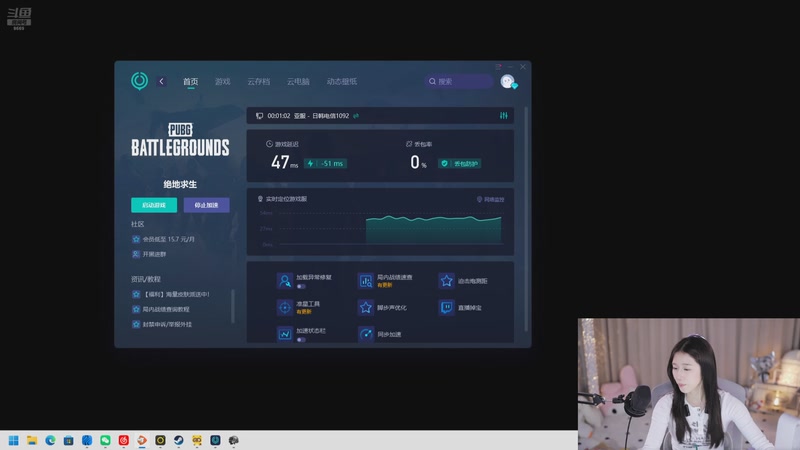This screenshot has height=450, width=800.
Task: Click the 启动游戏 launch game button
Action: click(x=154, y=205)
